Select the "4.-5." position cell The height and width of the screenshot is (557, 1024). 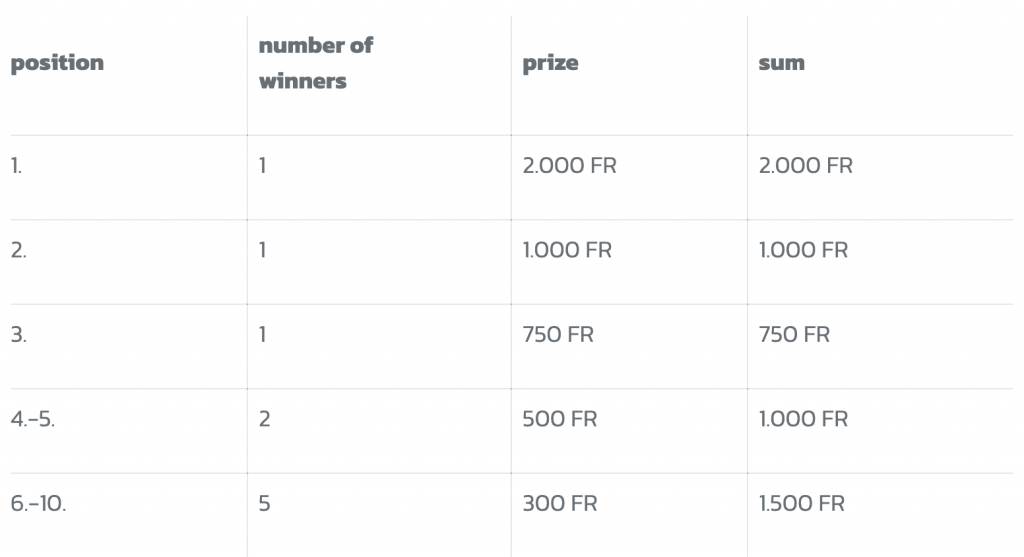coord(33,419)
